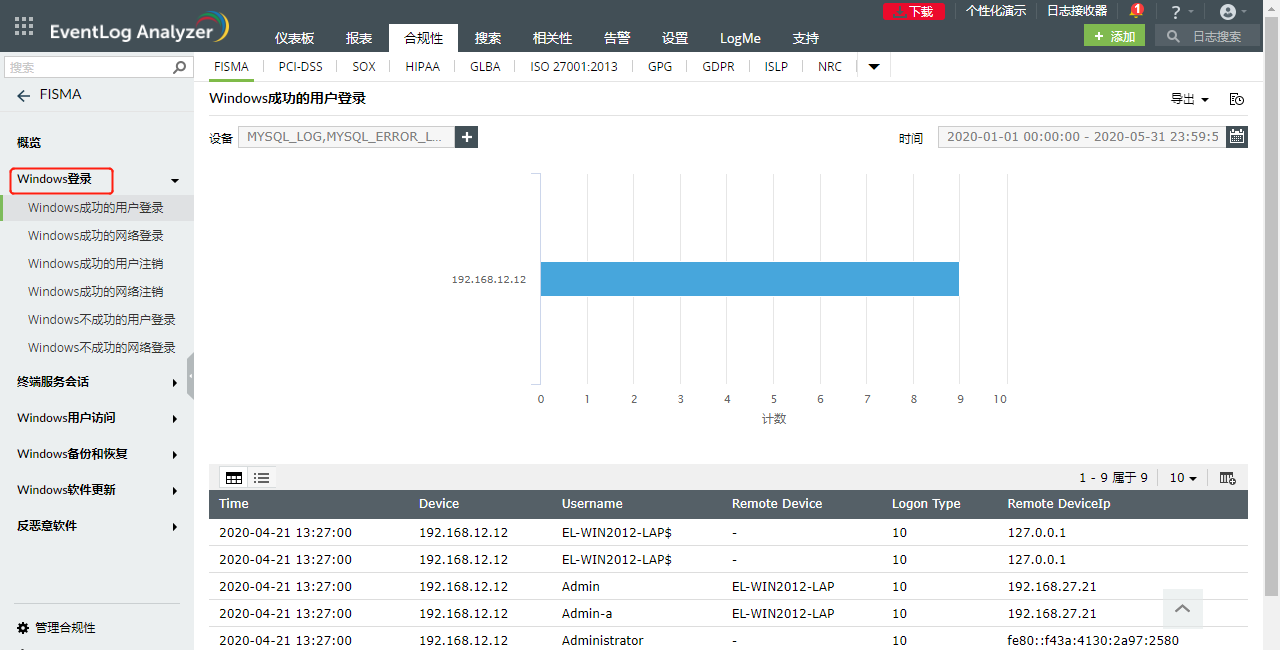Open the user account avatar menu
The width and height of the screenshot is (1280, 650).
coord(1228,12)
